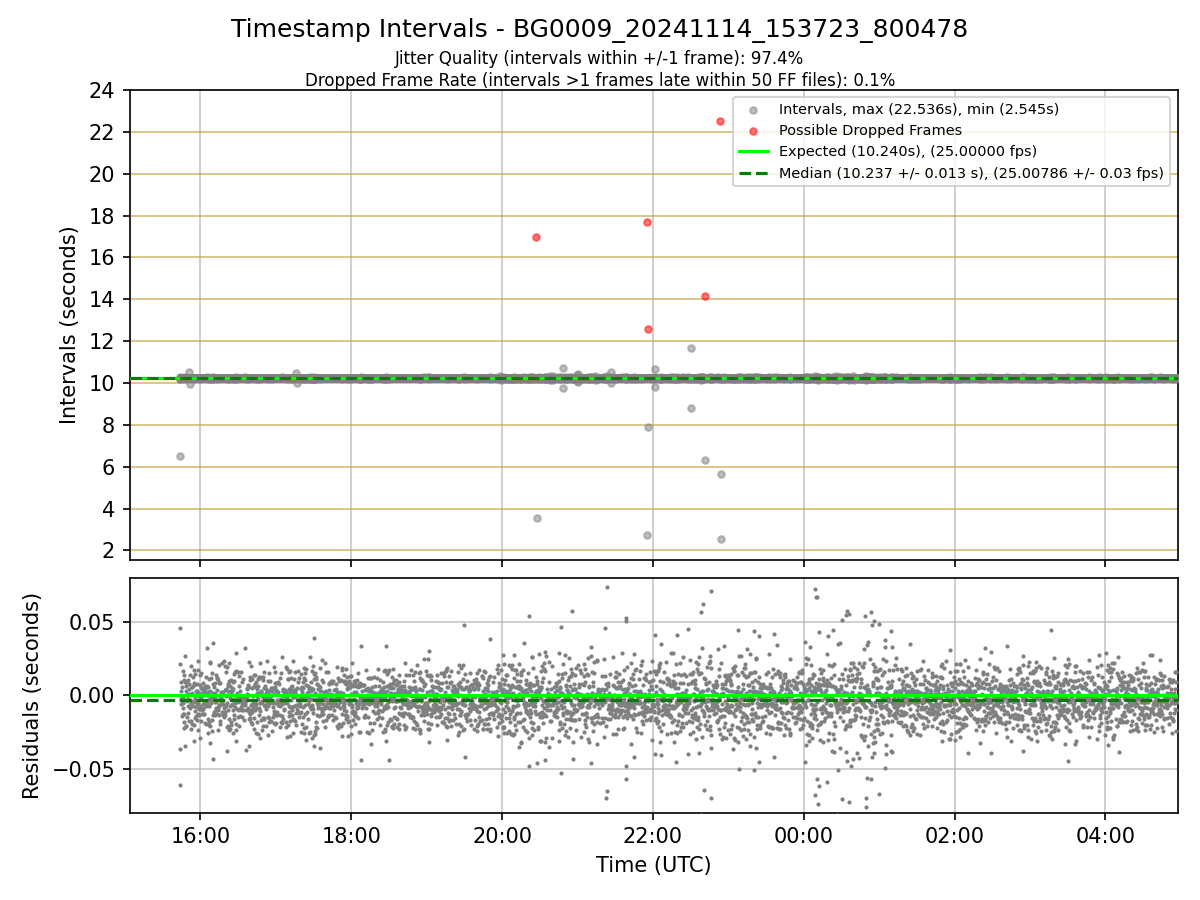Click the gray interval point near 7.9 seconds
Viewport: 1200px width, 900px height.
click(x=648, y=427)
